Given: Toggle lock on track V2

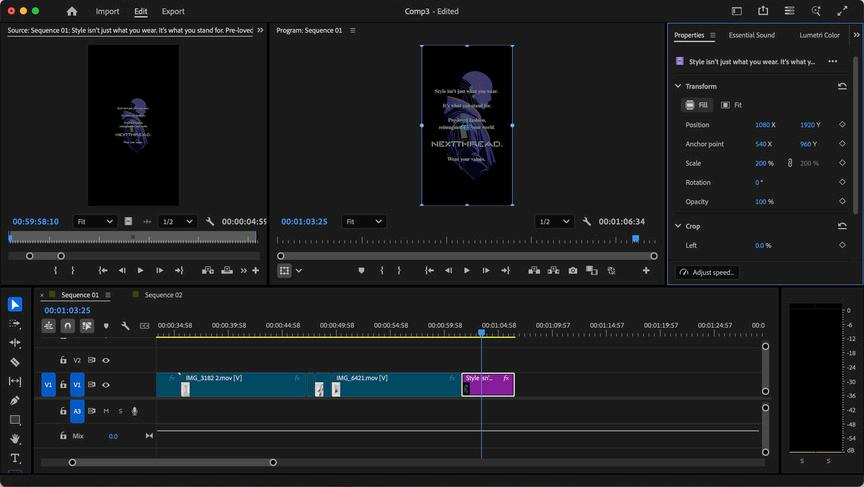Looking at the screenshot, I should pos(63,360).
